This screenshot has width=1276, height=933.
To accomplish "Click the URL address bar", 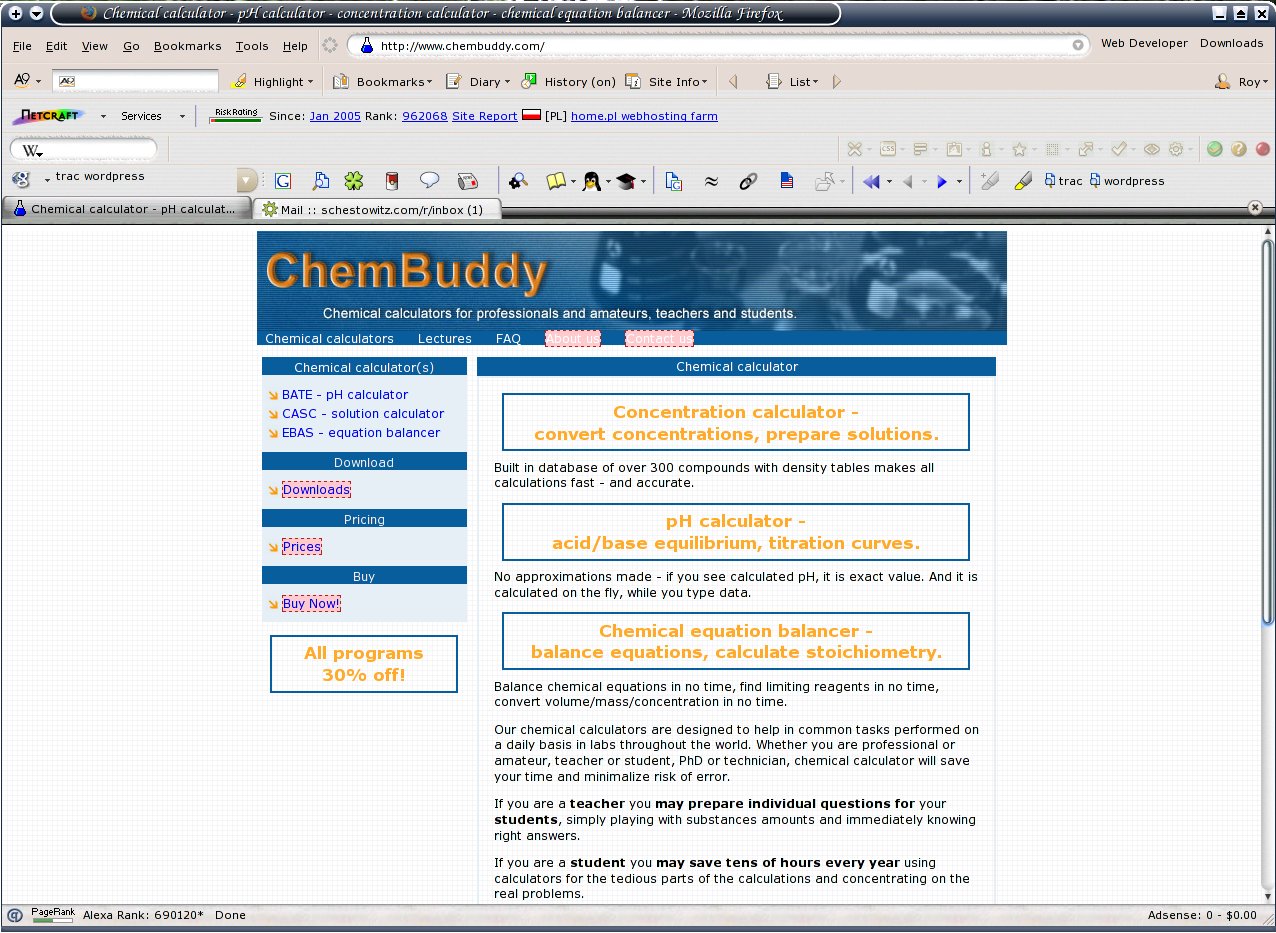I will (717, 46).
